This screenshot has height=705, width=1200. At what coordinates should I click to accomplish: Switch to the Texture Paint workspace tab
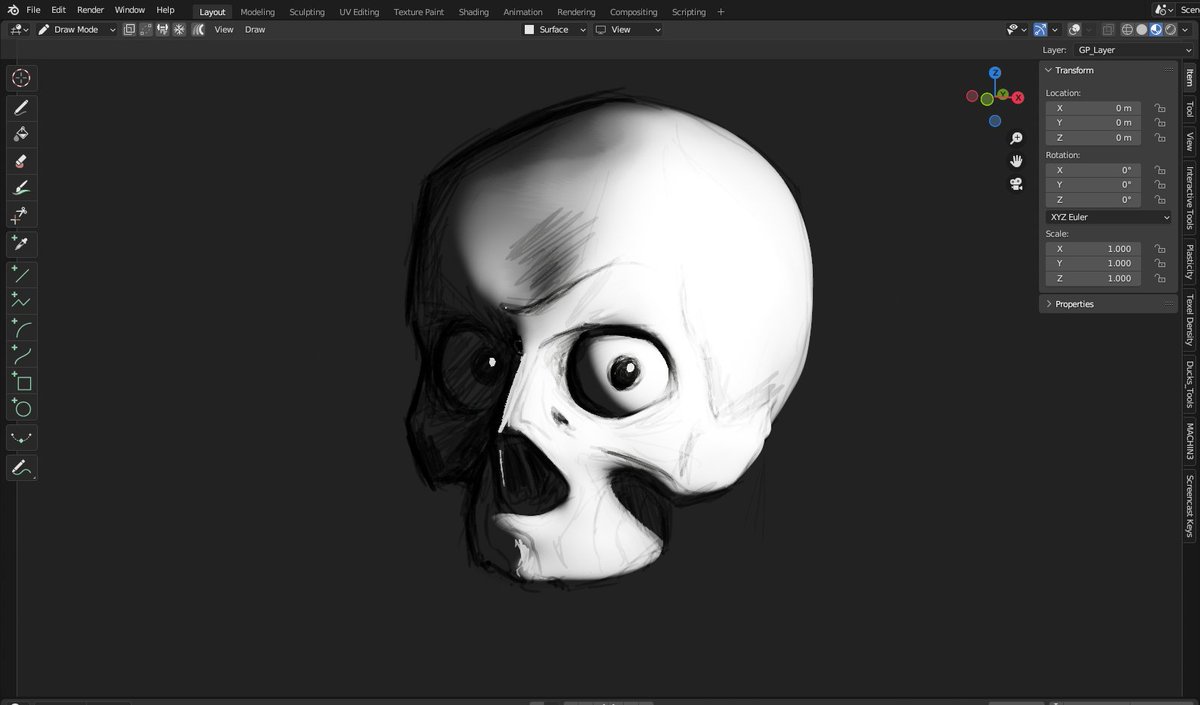tap(420, 12)
